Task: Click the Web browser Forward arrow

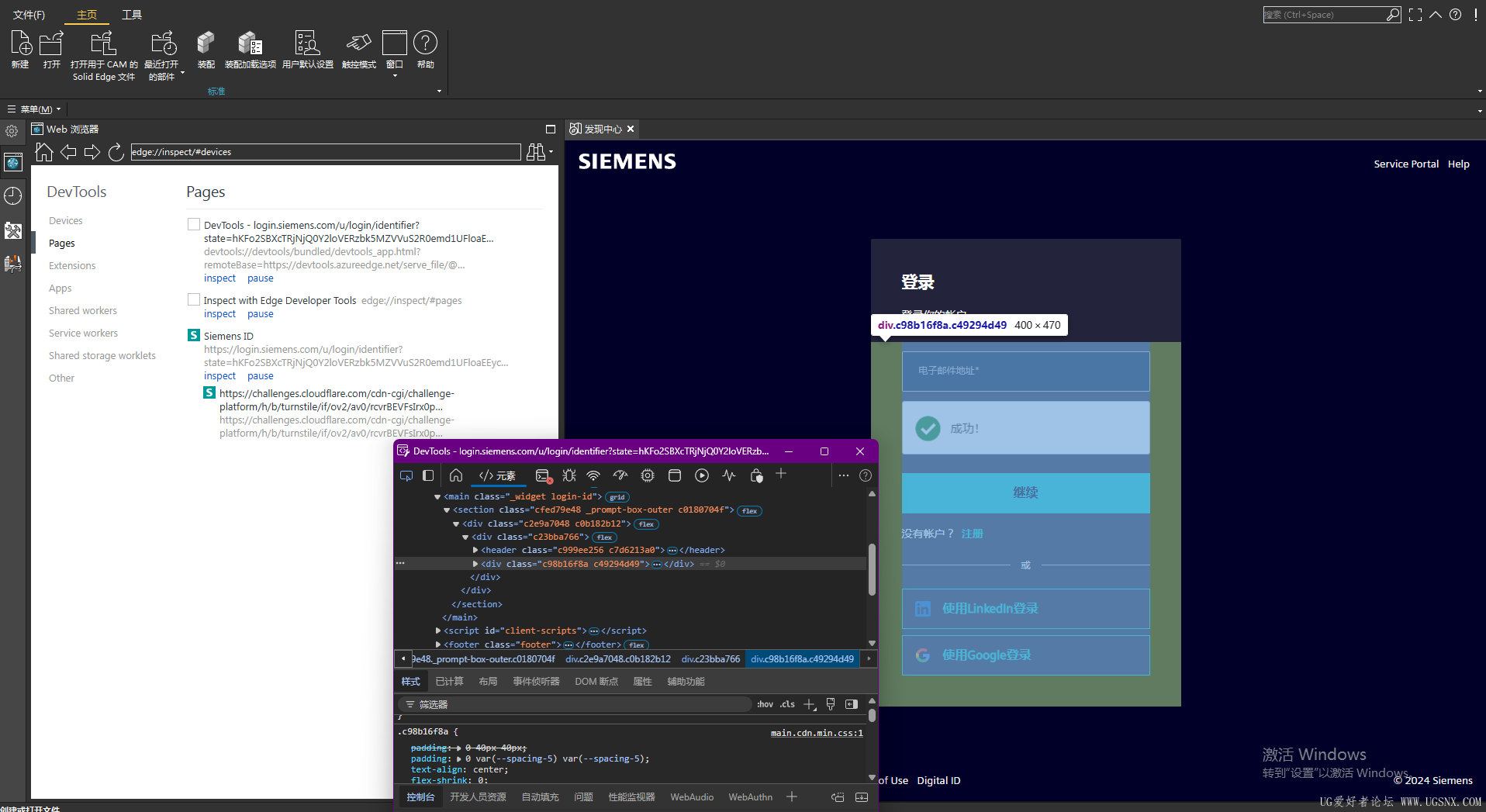Action: (92, 152)
